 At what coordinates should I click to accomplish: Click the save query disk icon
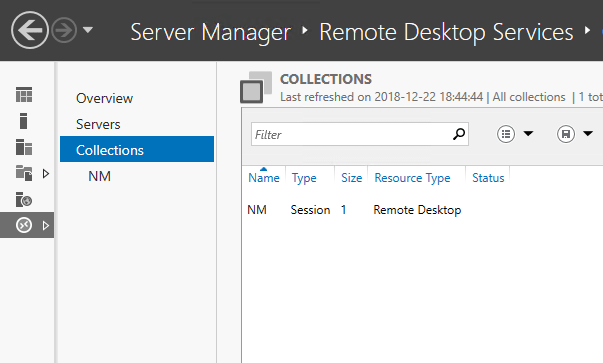pyautogui.click(x=566, y=134)
